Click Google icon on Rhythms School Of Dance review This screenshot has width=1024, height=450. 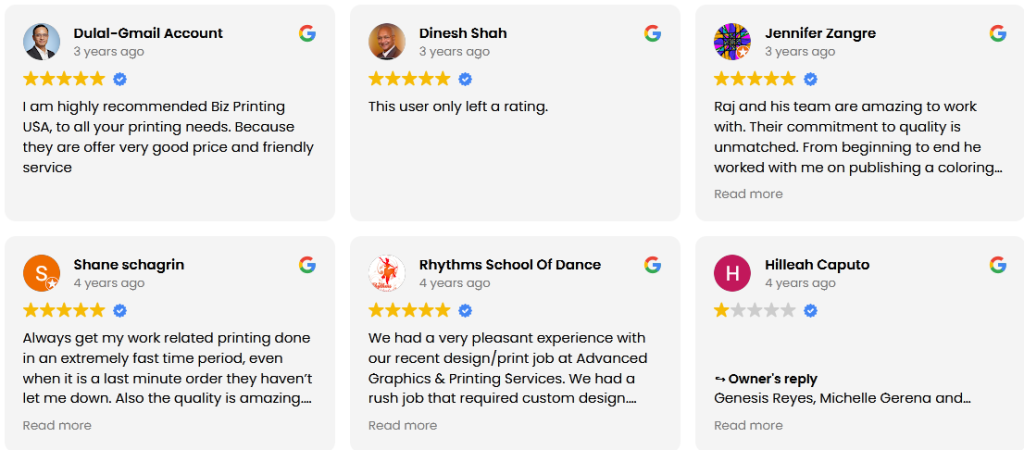tap(652, 265)
